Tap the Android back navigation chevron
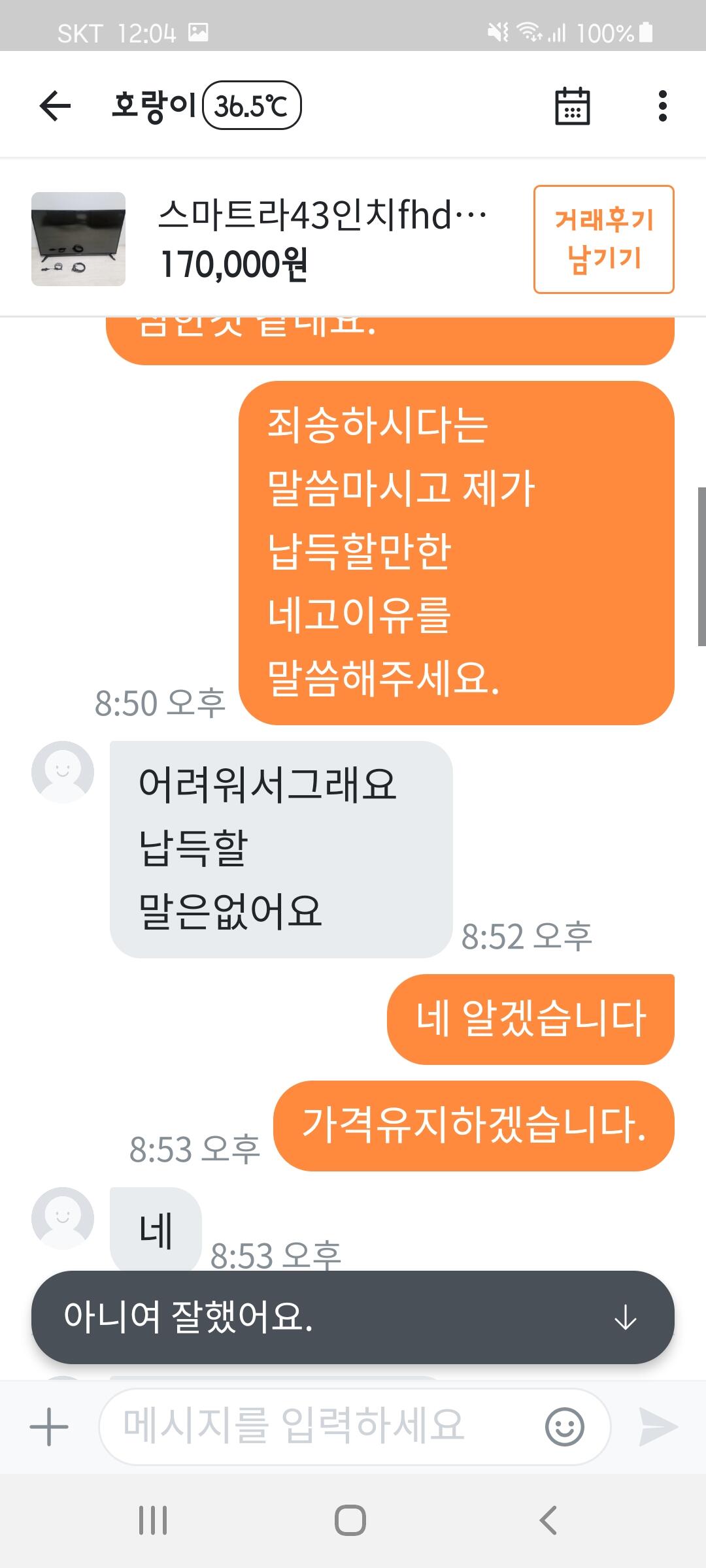The width and height of the screenshot is (706, 1568). [548, 1520]
